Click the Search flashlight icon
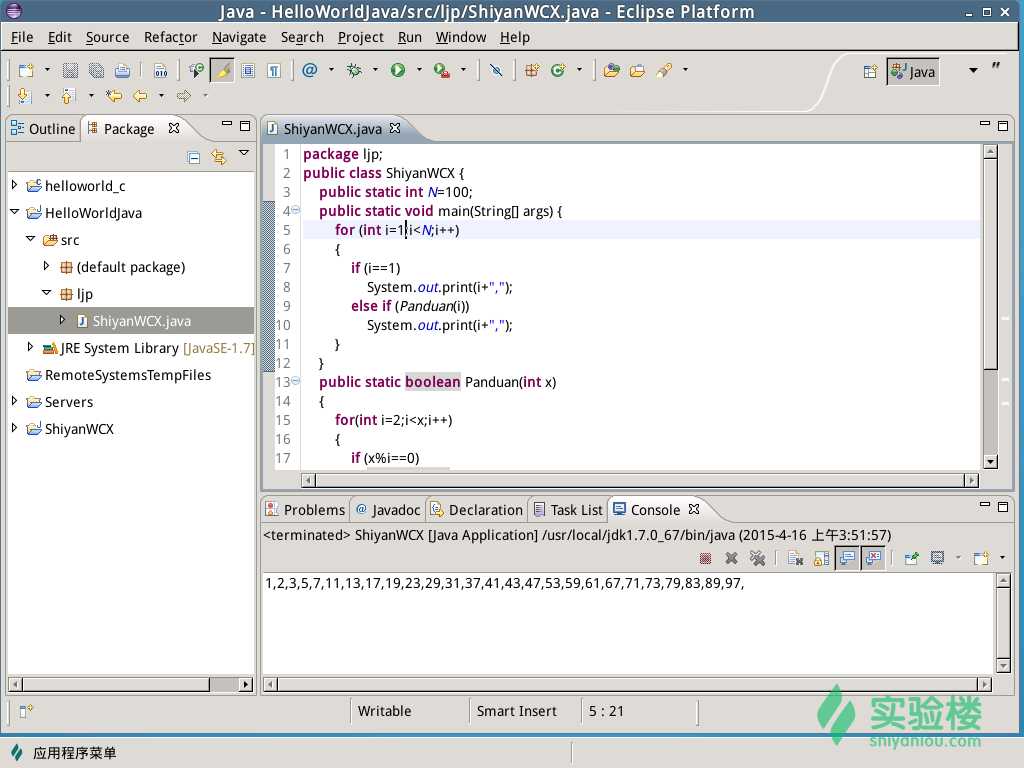Image resolution: width=1024 pixels, height=768 pixels. (664, 70)
